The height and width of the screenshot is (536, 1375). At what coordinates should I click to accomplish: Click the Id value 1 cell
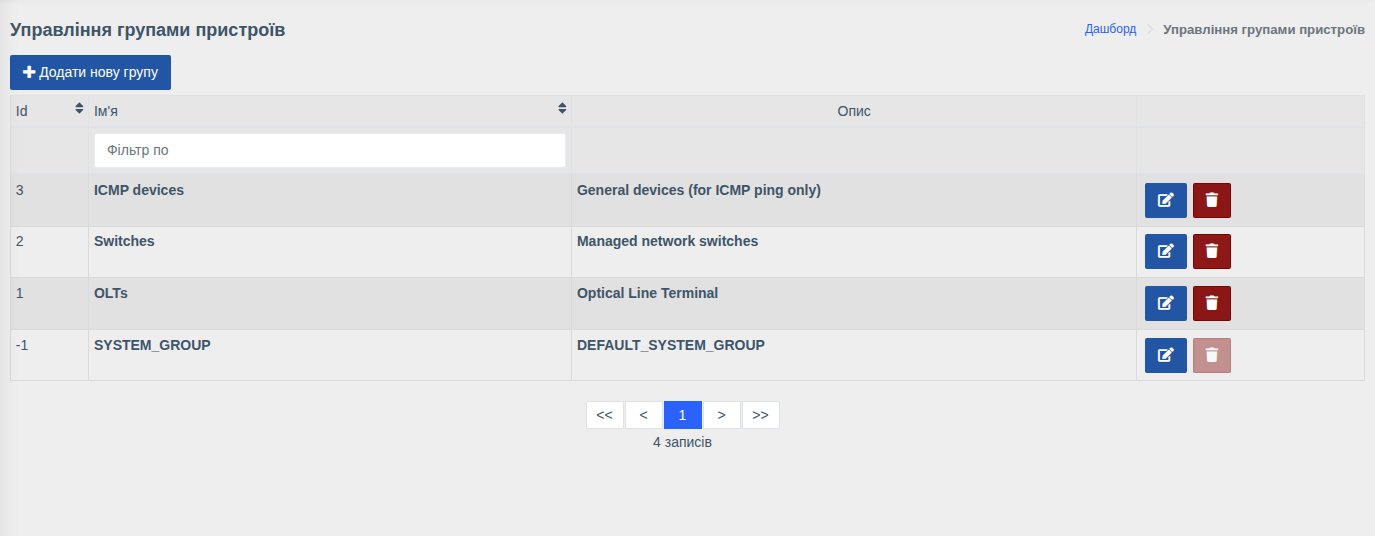[x=49, y=304]
